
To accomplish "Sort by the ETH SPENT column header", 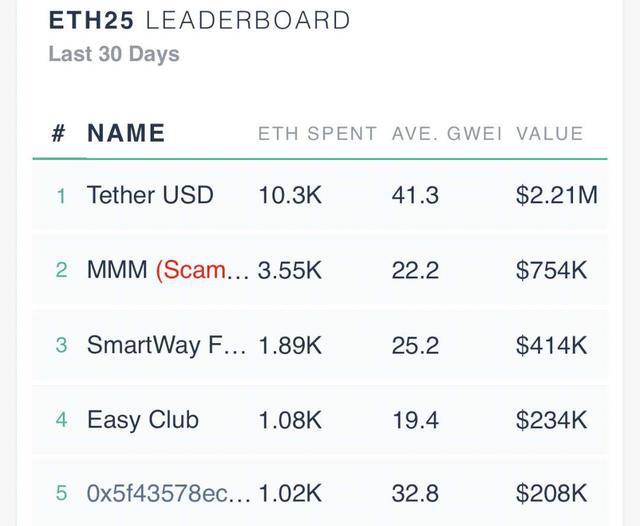I will [x=317, y=134].
